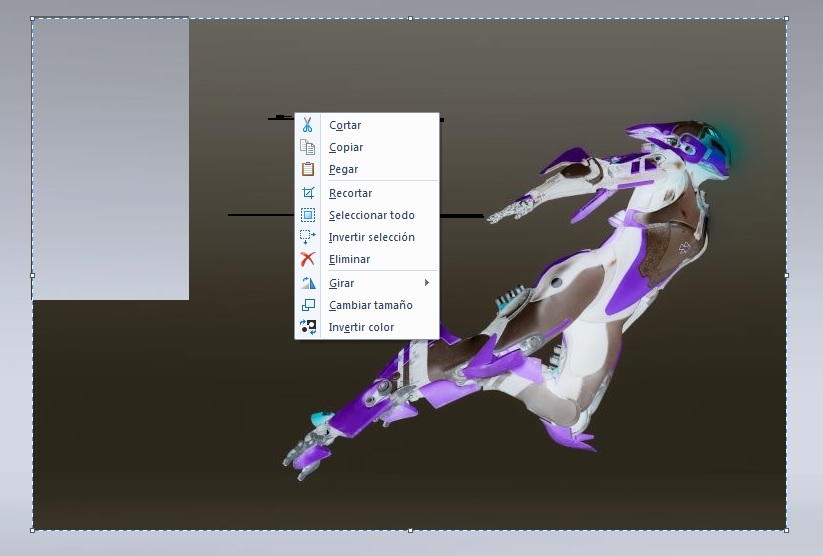
Task: Click the top-left selection handle
Action: (x=33, y=18)
